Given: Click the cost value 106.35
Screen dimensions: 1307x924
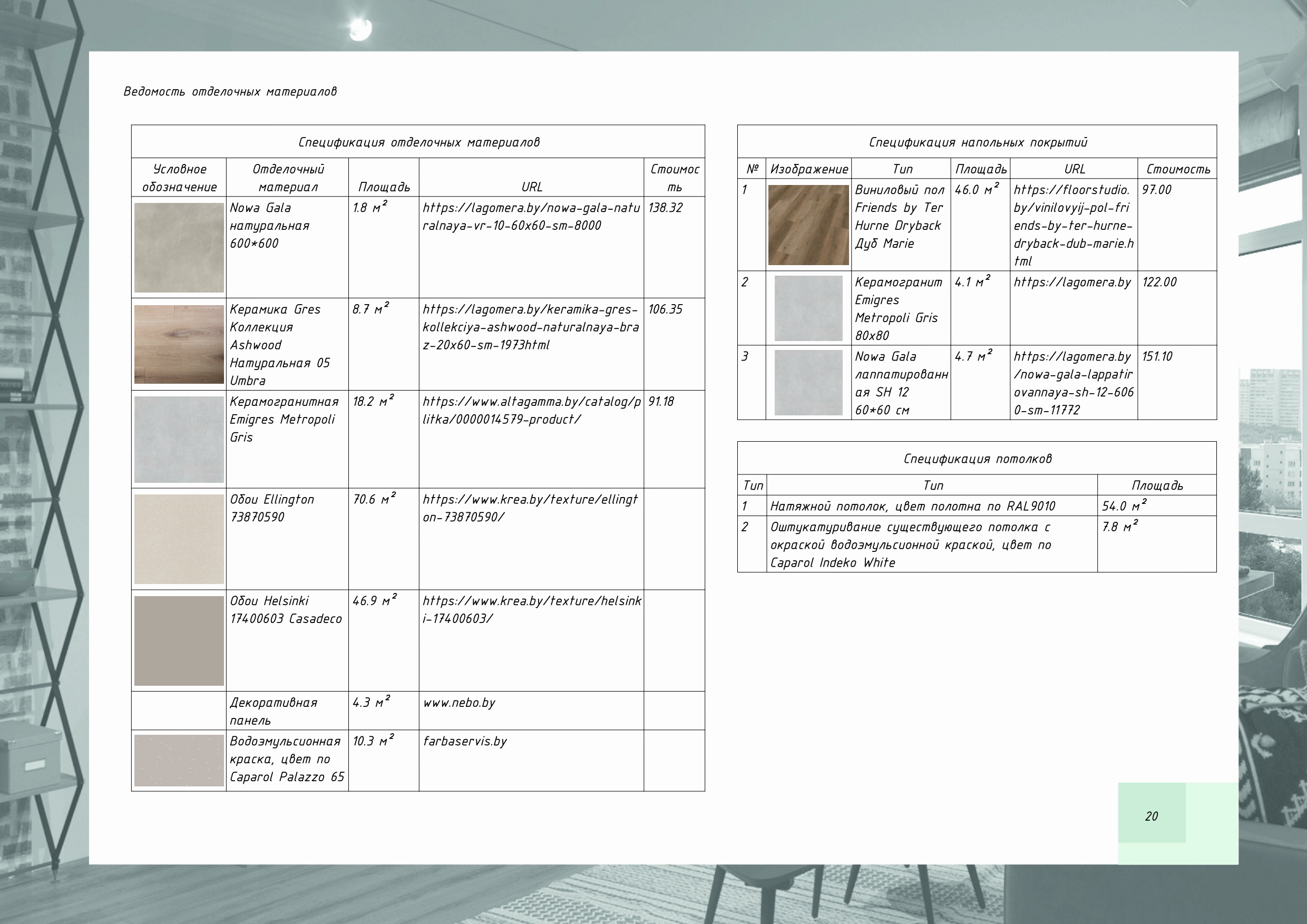Looking at the screenshot, I should click(665, 309).
